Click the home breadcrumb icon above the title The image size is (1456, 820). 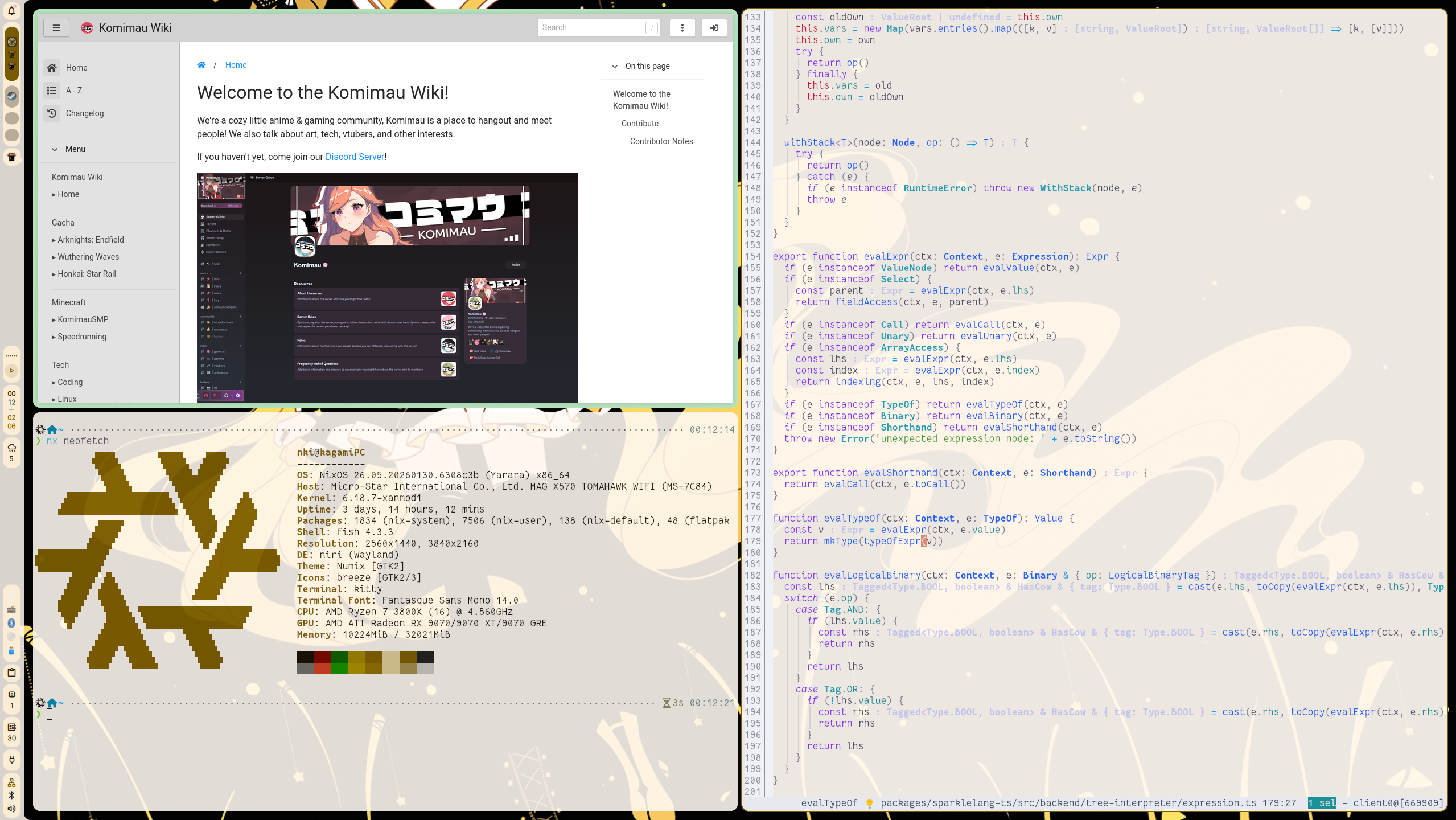(202, 64)
